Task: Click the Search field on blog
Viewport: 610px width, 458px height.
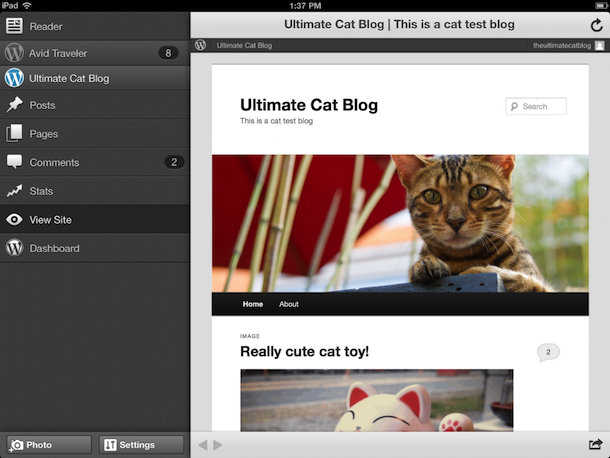Action: pyautogui.click(x=541, y=106)
